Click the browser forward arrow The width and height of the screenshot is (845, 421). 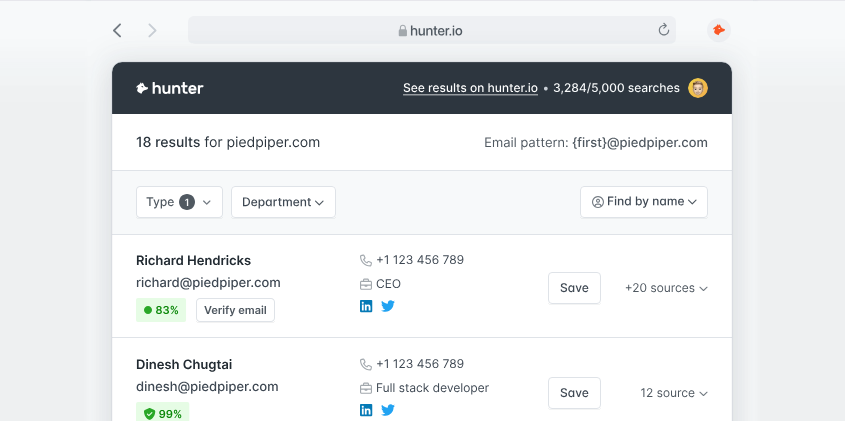(153, 31)
